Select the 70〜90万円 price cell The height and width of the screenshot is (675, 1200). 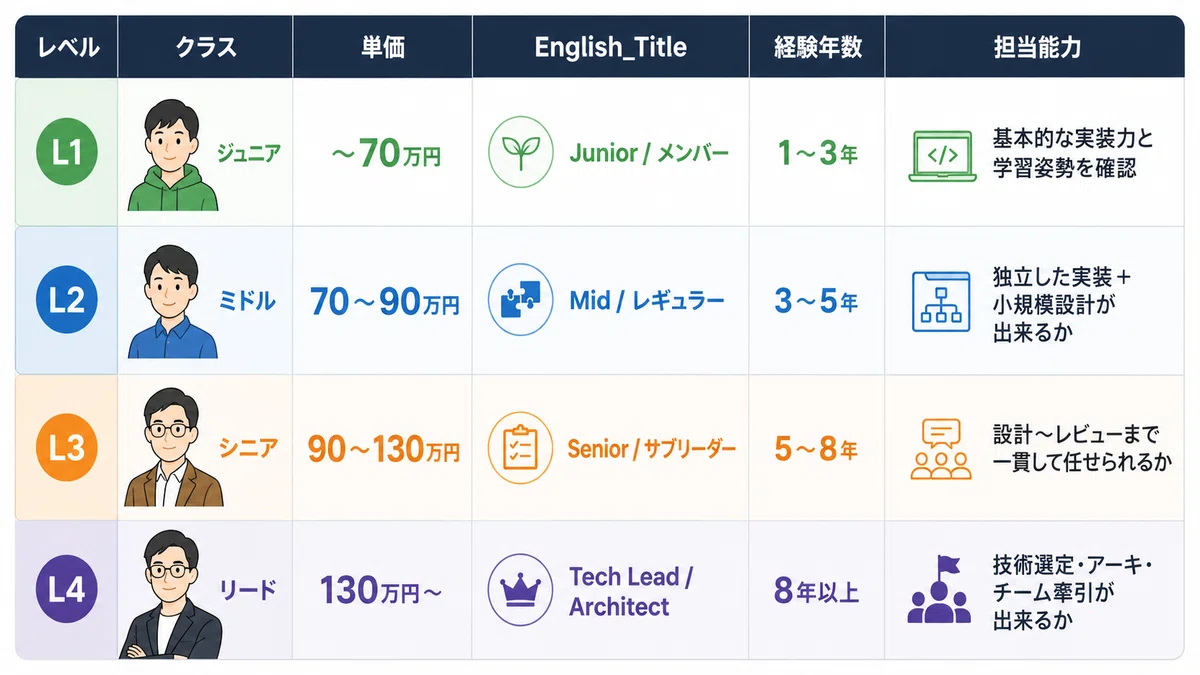(384, 302)
